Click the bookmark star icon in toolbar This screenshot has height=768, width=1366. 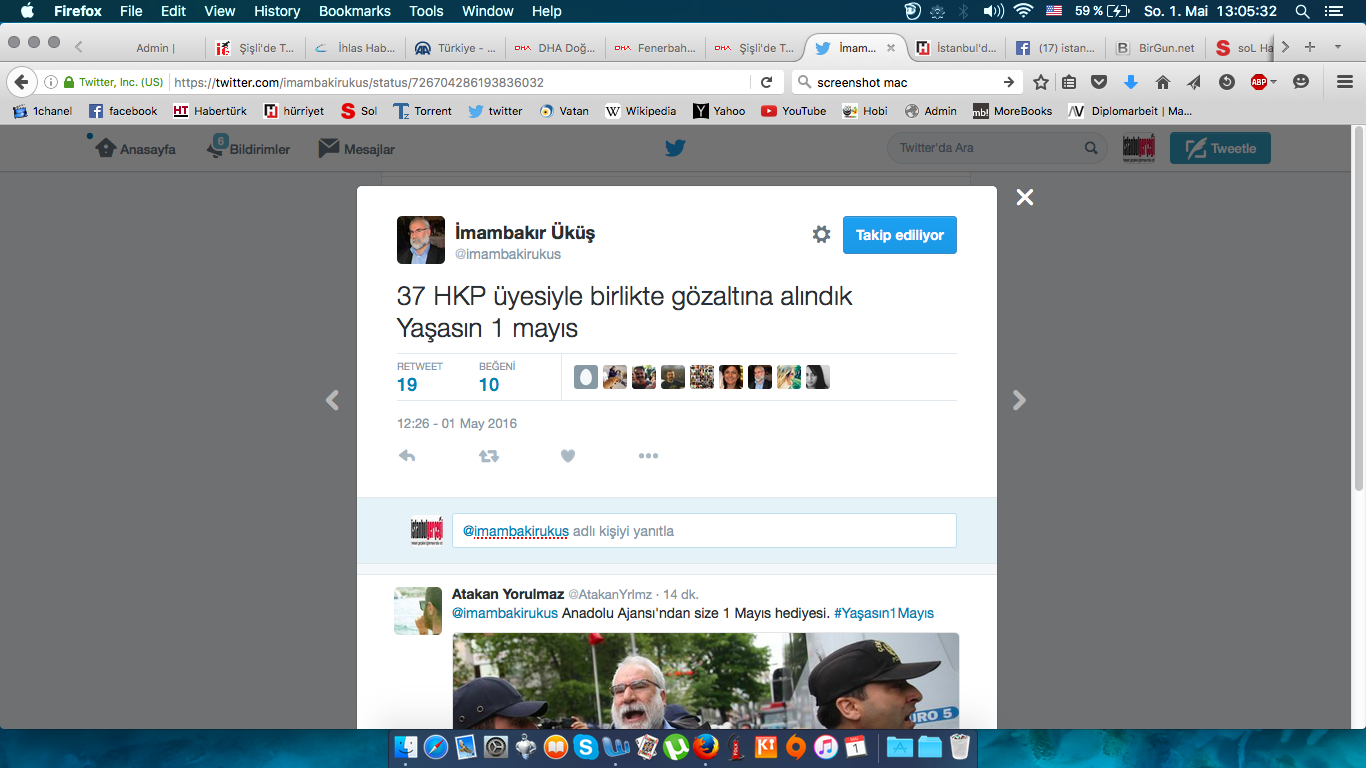[x=1041, y=82]
